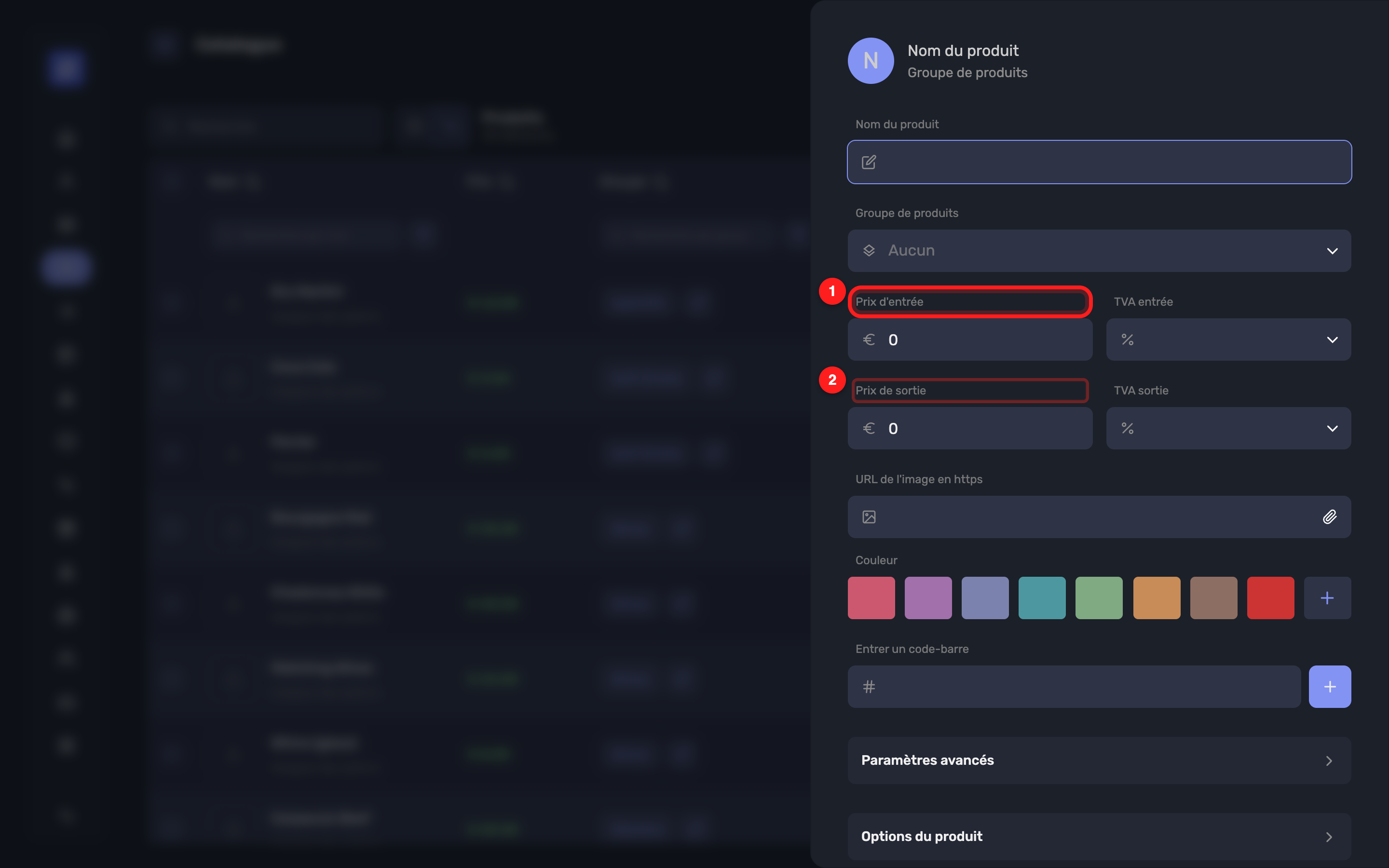Select the teal color swatch
This screenshot has height=868, width=1389.
tap(1042, 597)
